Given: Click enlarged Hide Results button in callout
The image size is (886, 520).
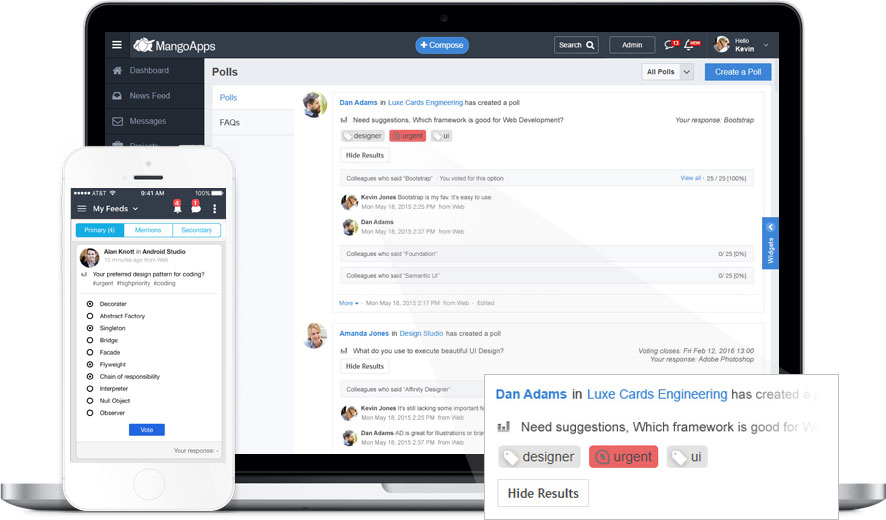Looking at the screenshot, I should click(x=543, y=493).
